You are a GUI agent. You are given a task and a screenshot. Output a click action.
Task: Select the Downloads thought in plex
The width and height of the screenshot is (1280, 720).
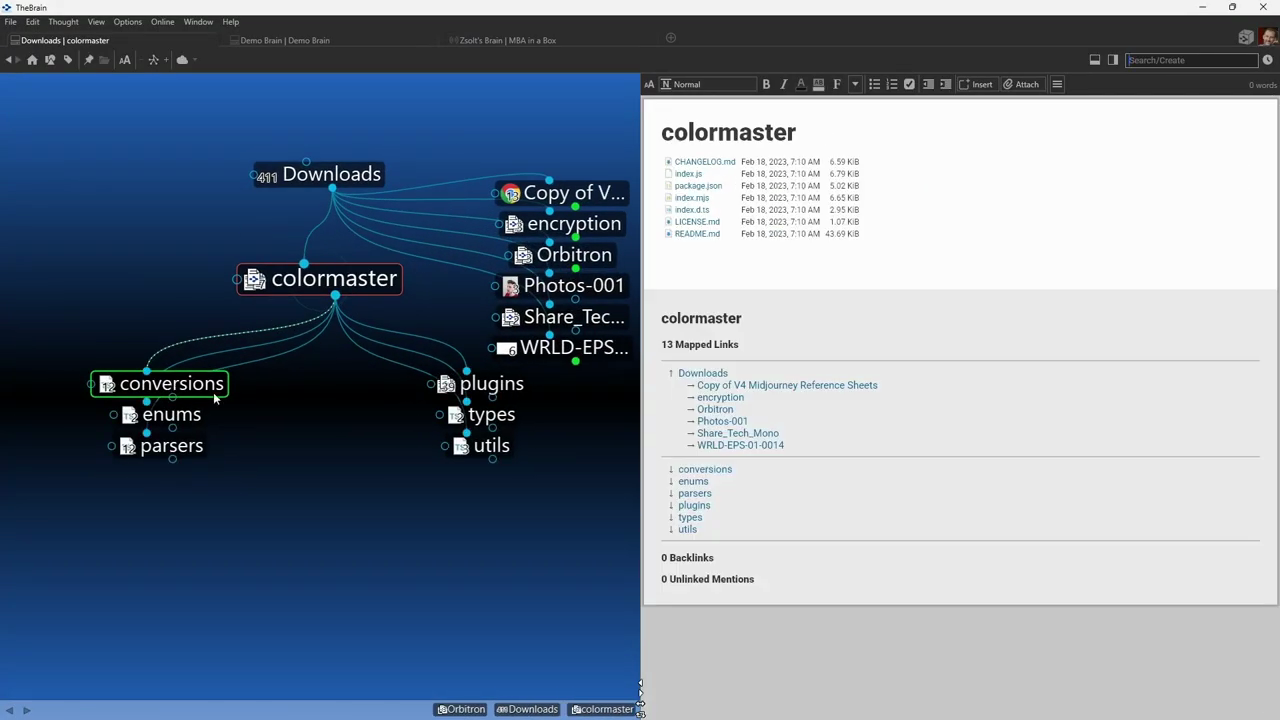point(319,174)
